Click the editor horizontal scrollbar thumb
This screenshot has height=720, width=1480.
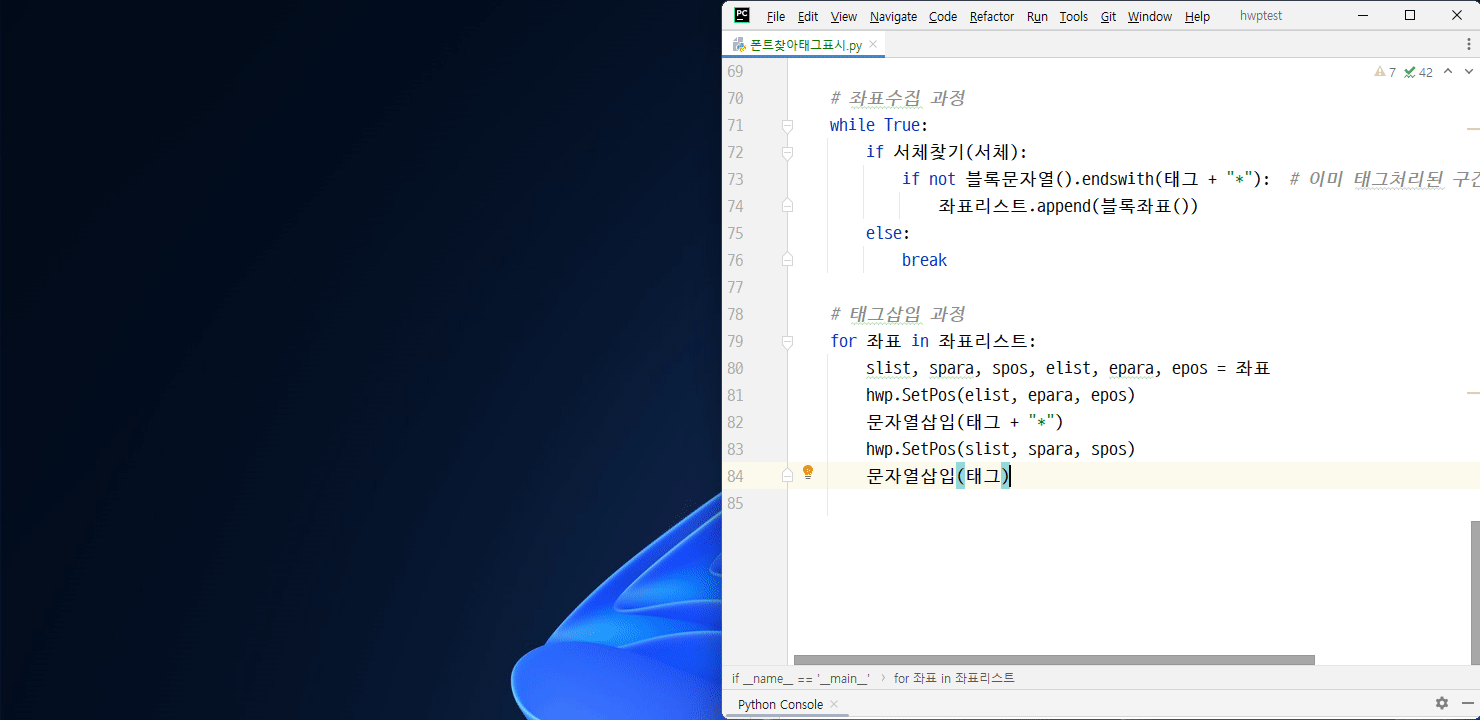(x=1054, y=660)
